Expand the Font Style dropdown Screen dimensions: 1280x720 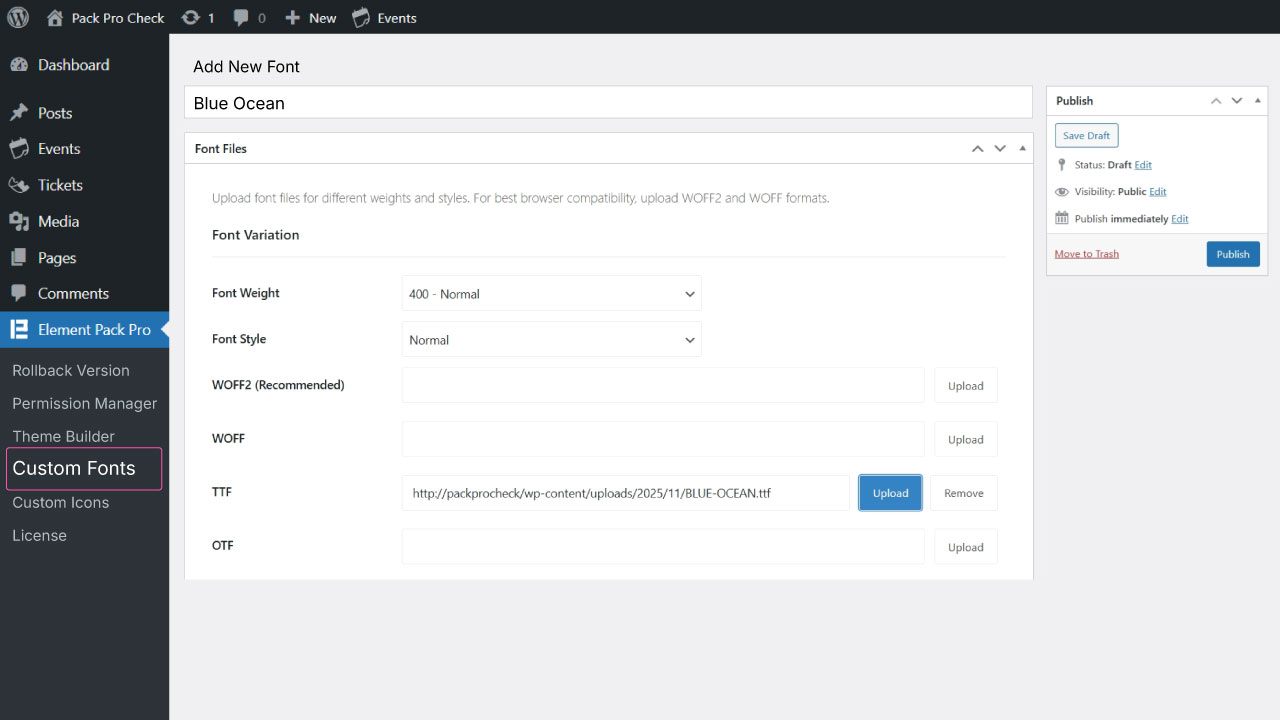551,340
